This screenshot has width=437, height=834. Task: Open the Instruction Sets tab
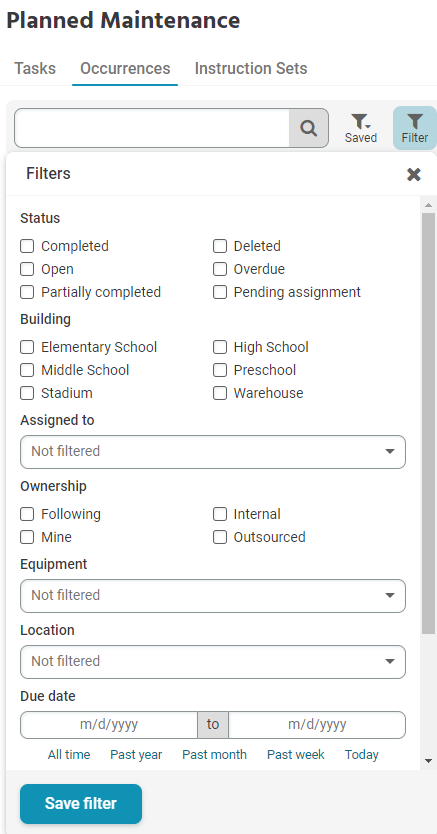(251, 69)
